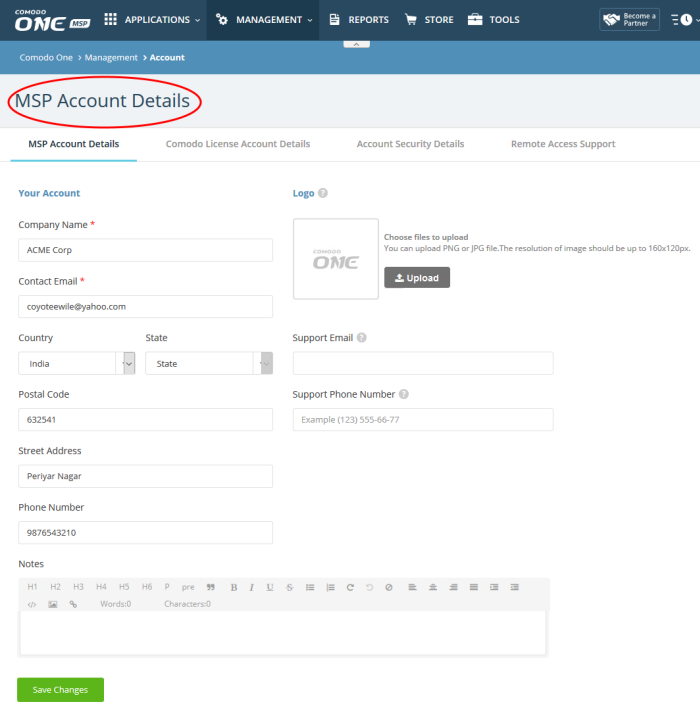The width and height of the screenshot is (700, 721).
Task: Click the undo icon in Notes toolbar
Action: pyautogui.click(x=369, y=587)
